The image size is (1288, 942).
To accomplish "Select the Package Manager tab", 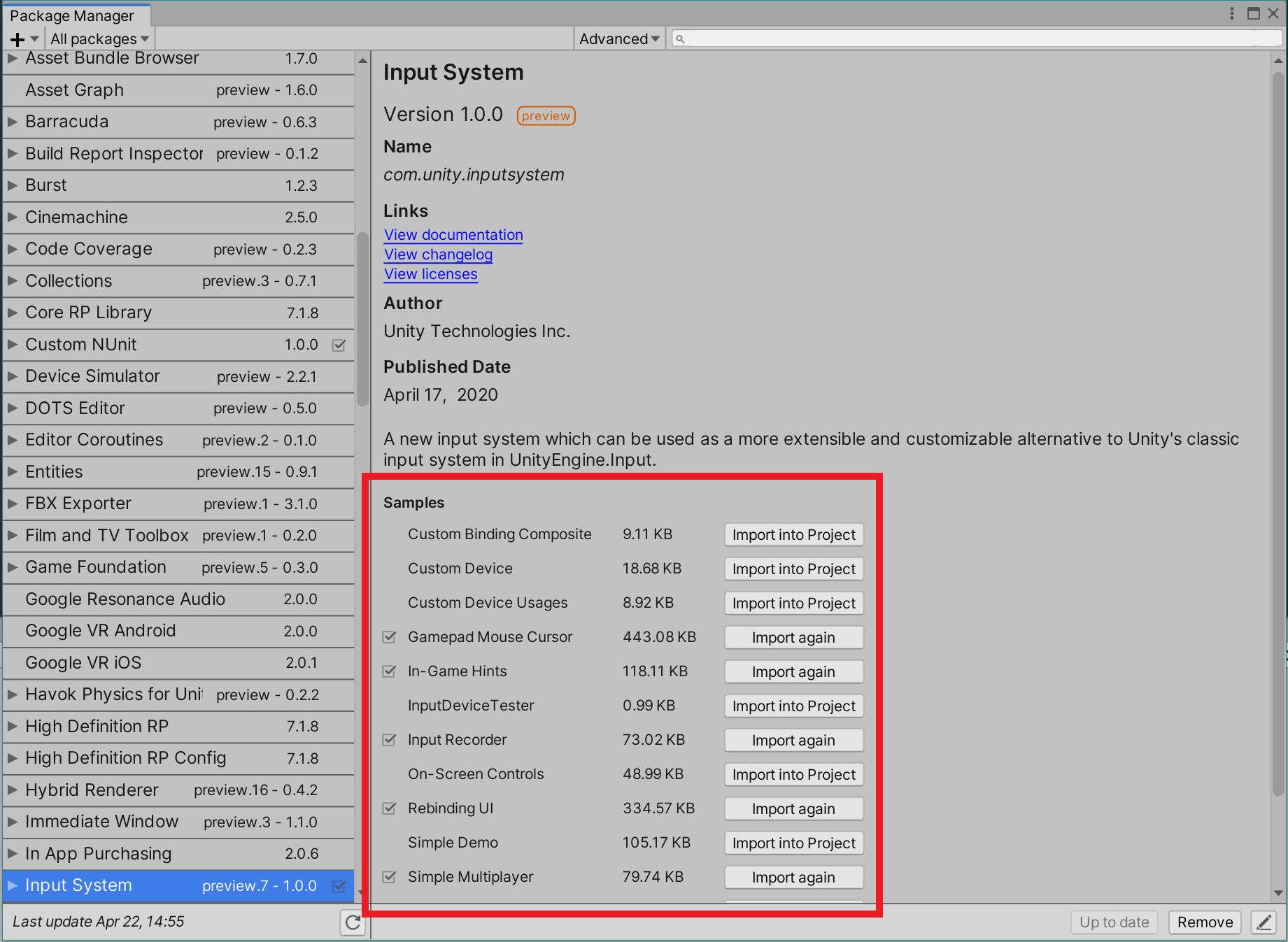I will tap(72, 15).
